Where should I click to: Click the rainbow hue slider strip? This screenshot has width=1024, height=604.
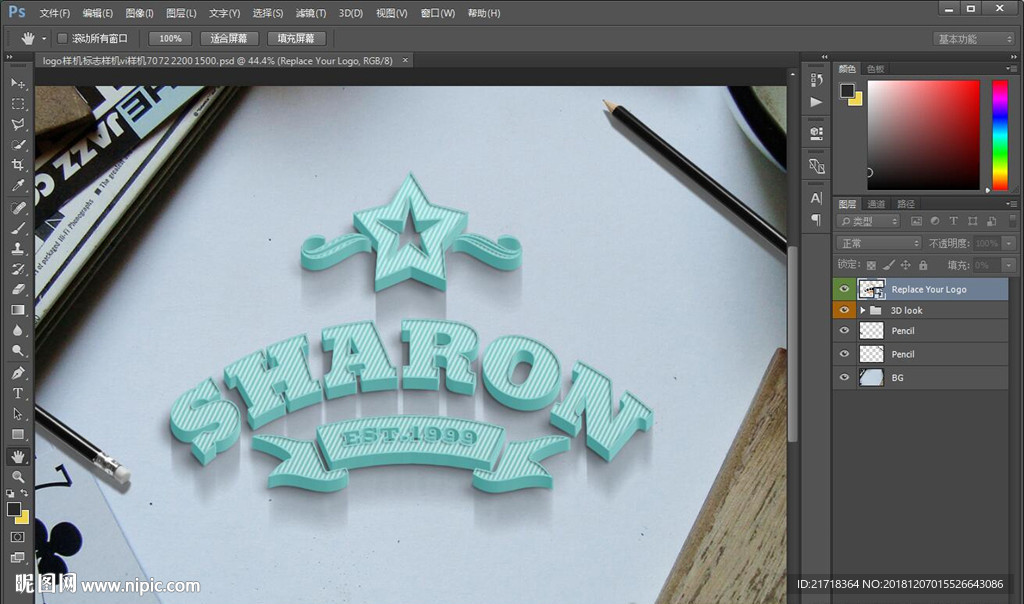(999, 134)
